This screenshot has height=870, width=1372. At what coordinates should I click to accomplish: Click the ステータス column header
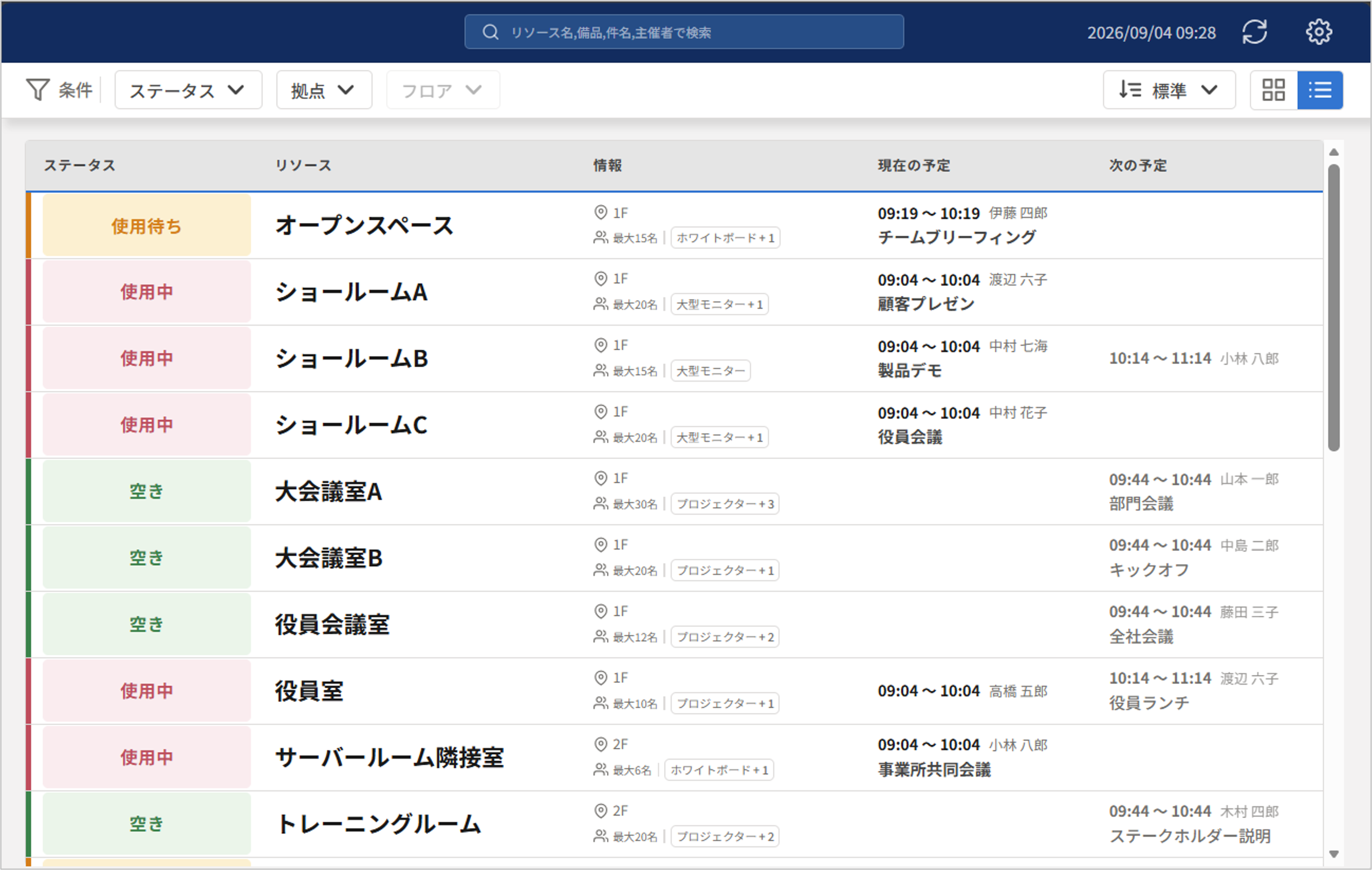(80, 165)
